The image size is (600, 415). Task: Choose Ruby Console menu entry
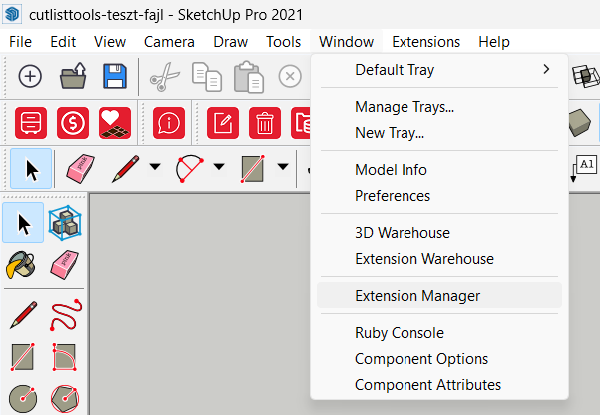[399, 333]
